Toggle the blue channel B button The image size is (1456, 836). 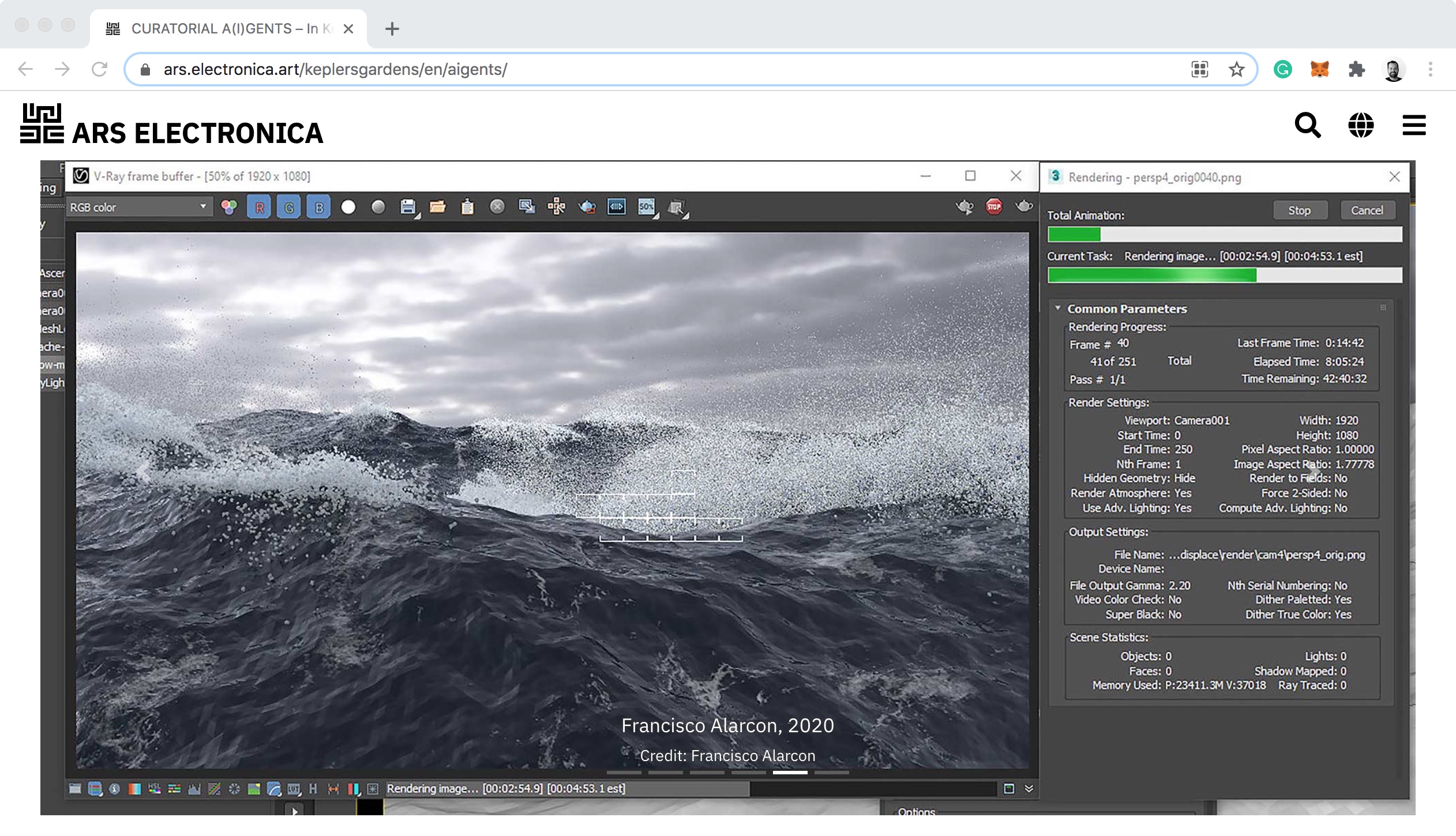(318, 208)
